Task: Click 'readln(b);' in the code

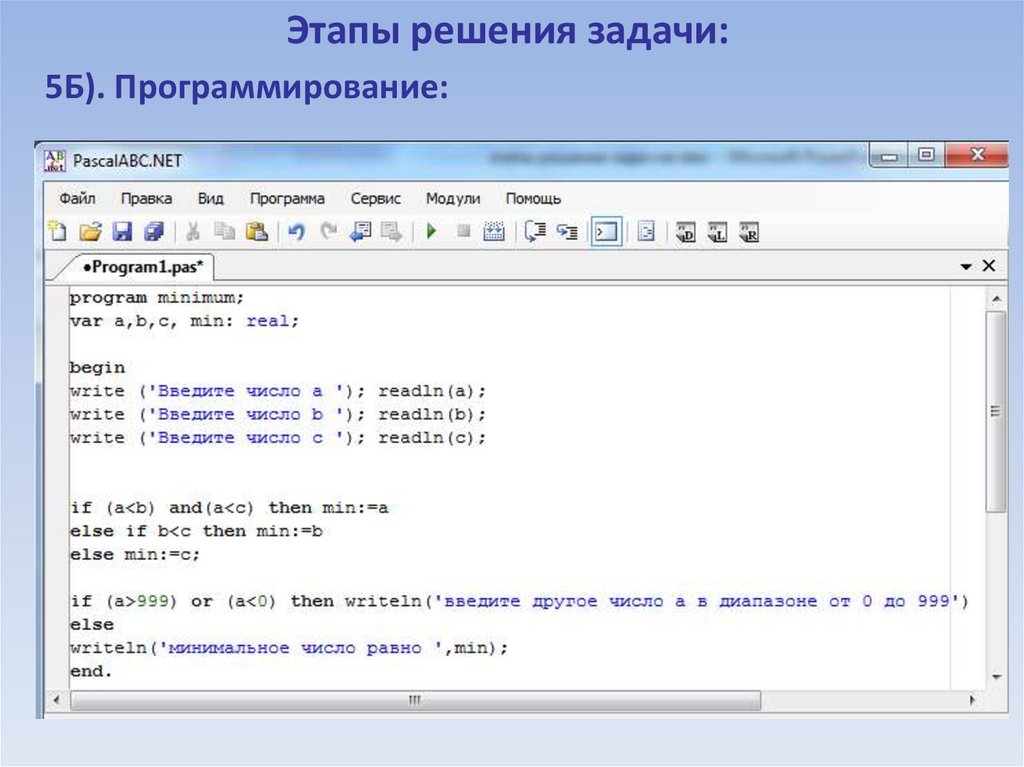Action: point(432,415)
